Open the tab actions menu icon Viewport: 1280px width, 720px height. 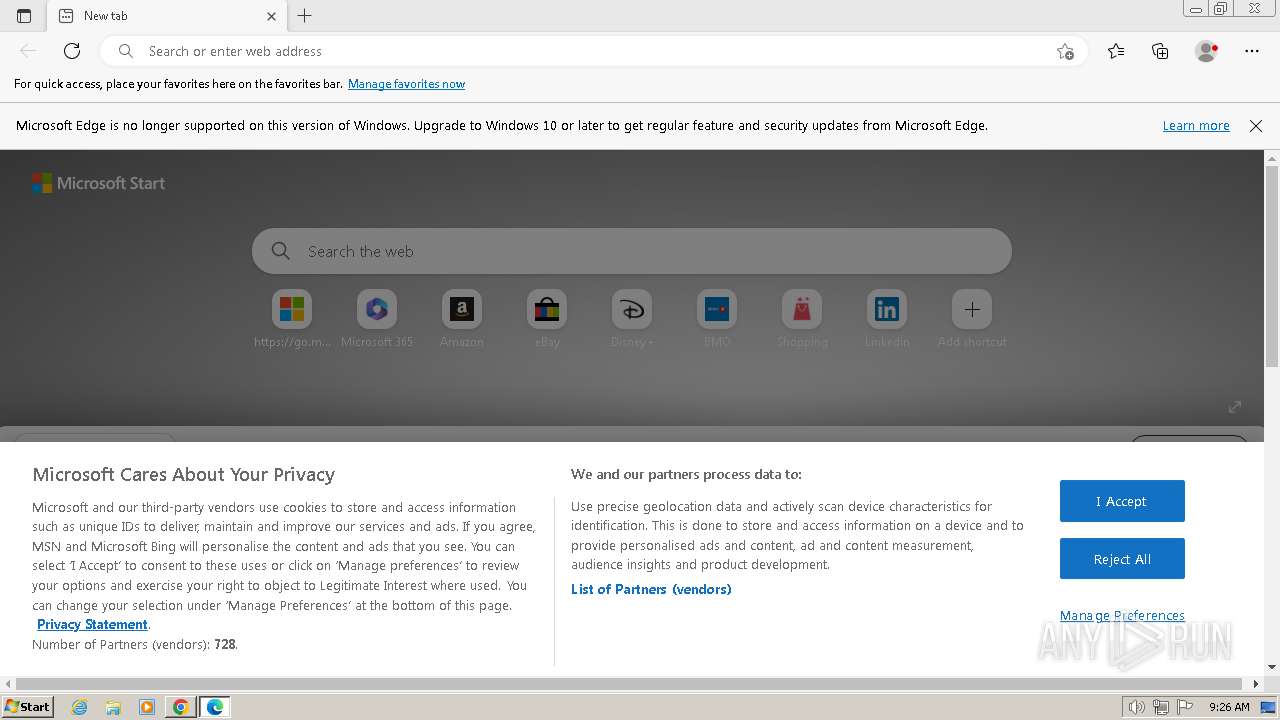click(24, 15)
